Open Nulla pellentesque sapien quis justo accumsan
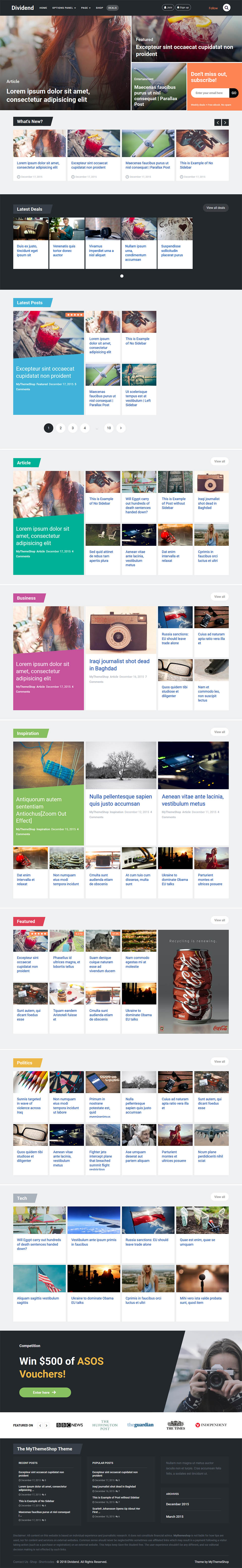This screenshot has width=242, height=1568. point(121,800)
